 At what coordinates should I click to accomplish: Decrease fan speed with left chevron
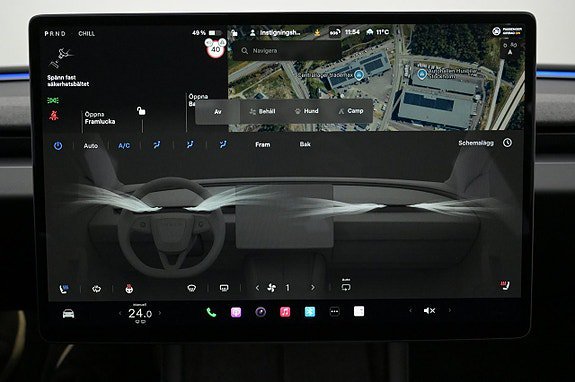[x=257, y=288]
